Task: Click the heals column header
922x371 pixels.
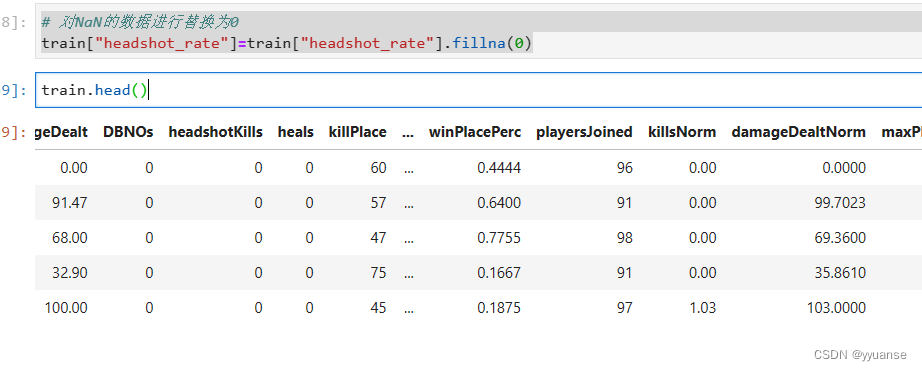Action: tap(296, 132)
